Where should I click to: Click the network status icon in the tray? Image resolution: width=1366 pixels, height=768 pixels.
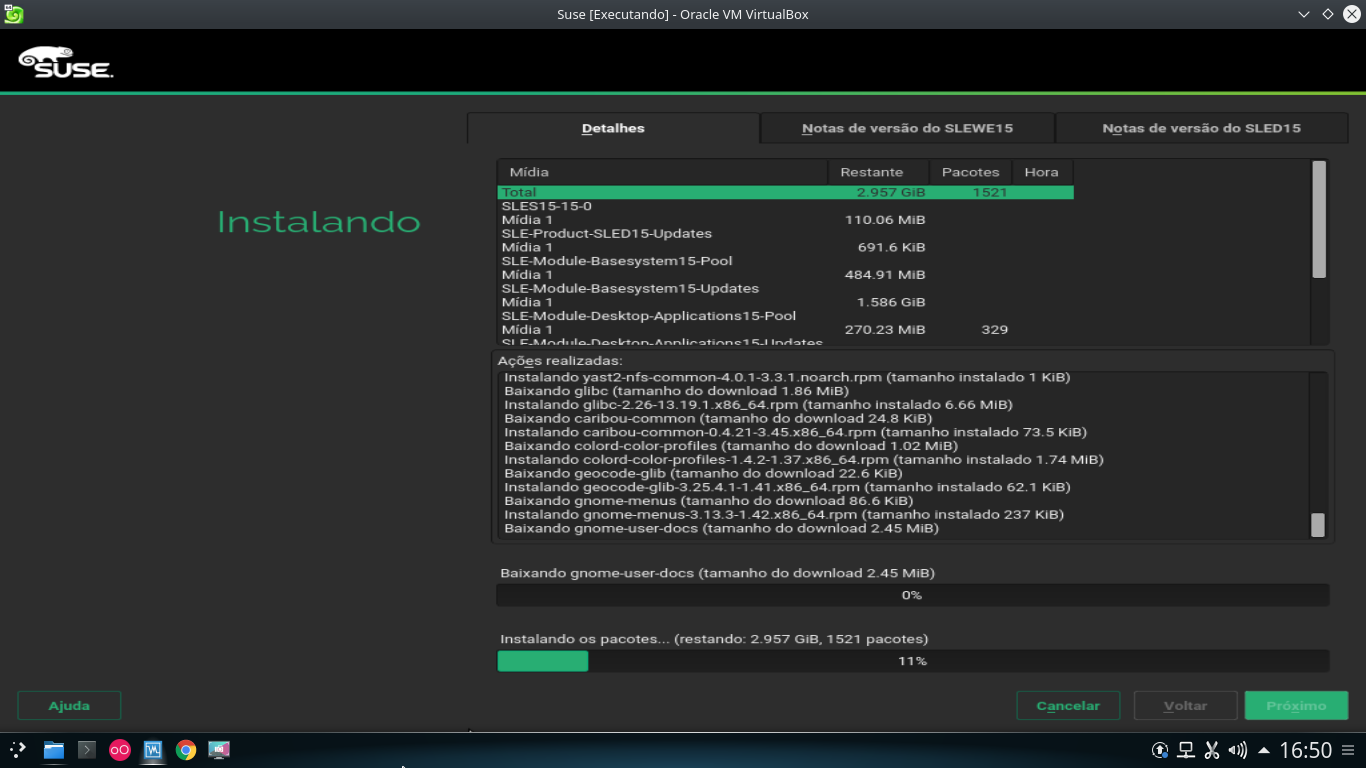pos(1186,751)
